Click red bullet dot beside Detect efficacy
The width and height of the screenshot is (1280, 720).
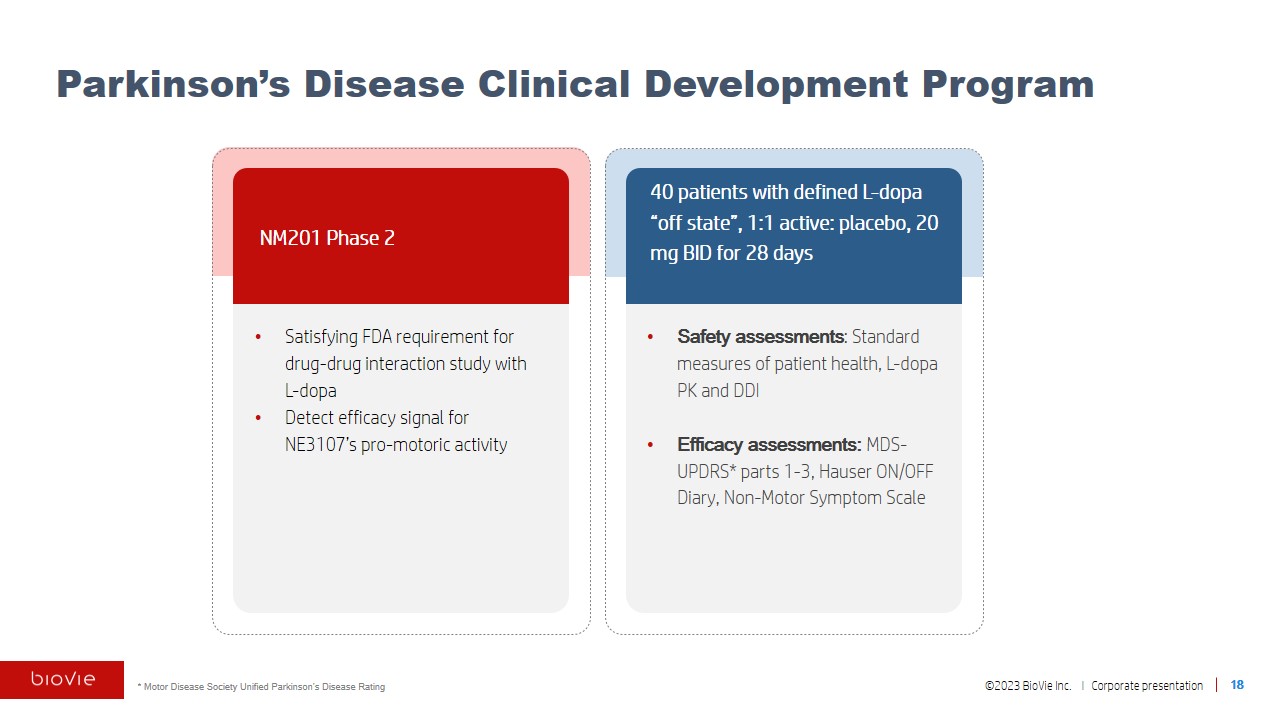(260, 419)
